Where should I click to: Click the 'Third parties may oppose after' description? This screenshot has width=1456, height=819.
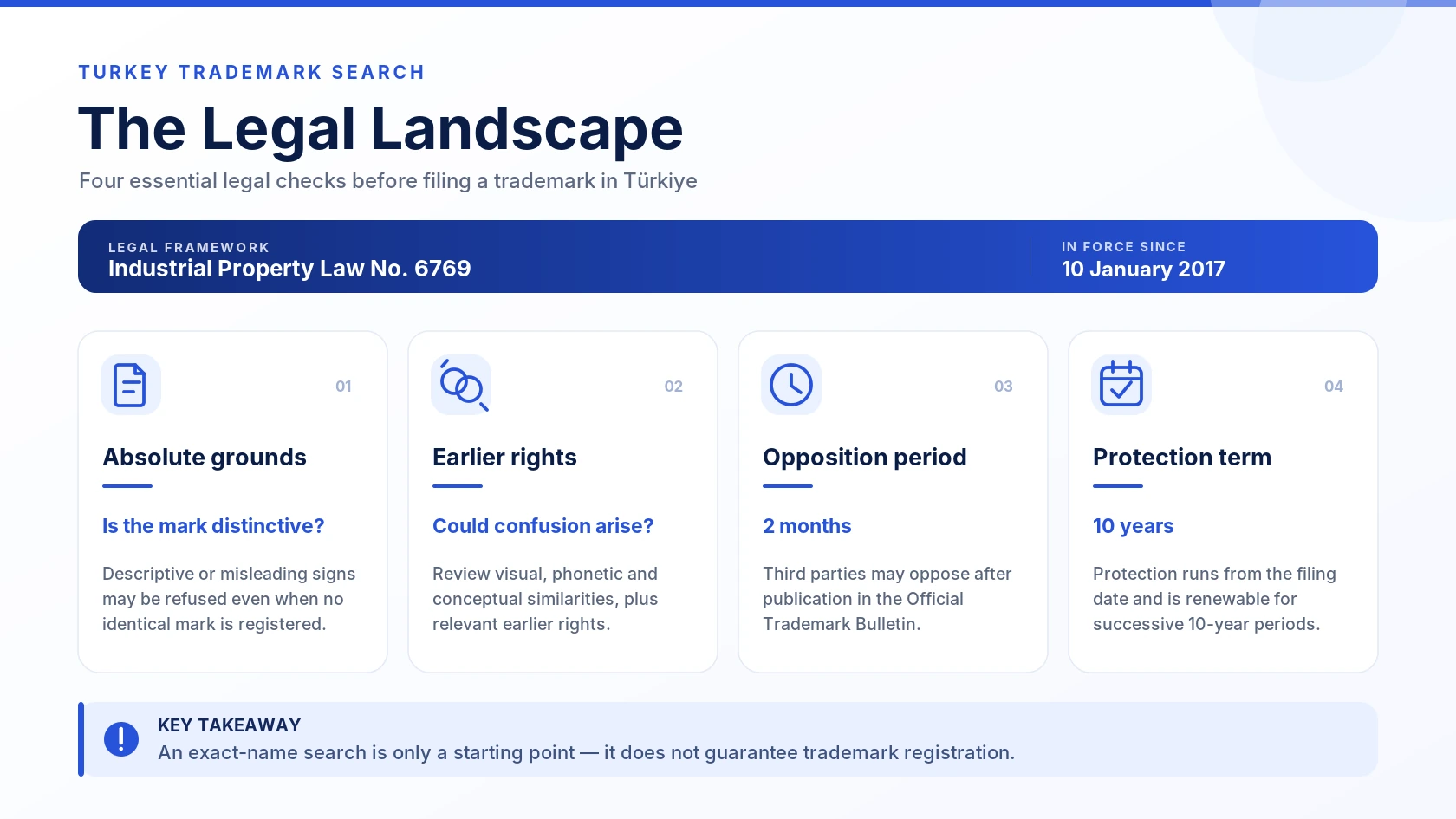point(887,599)
